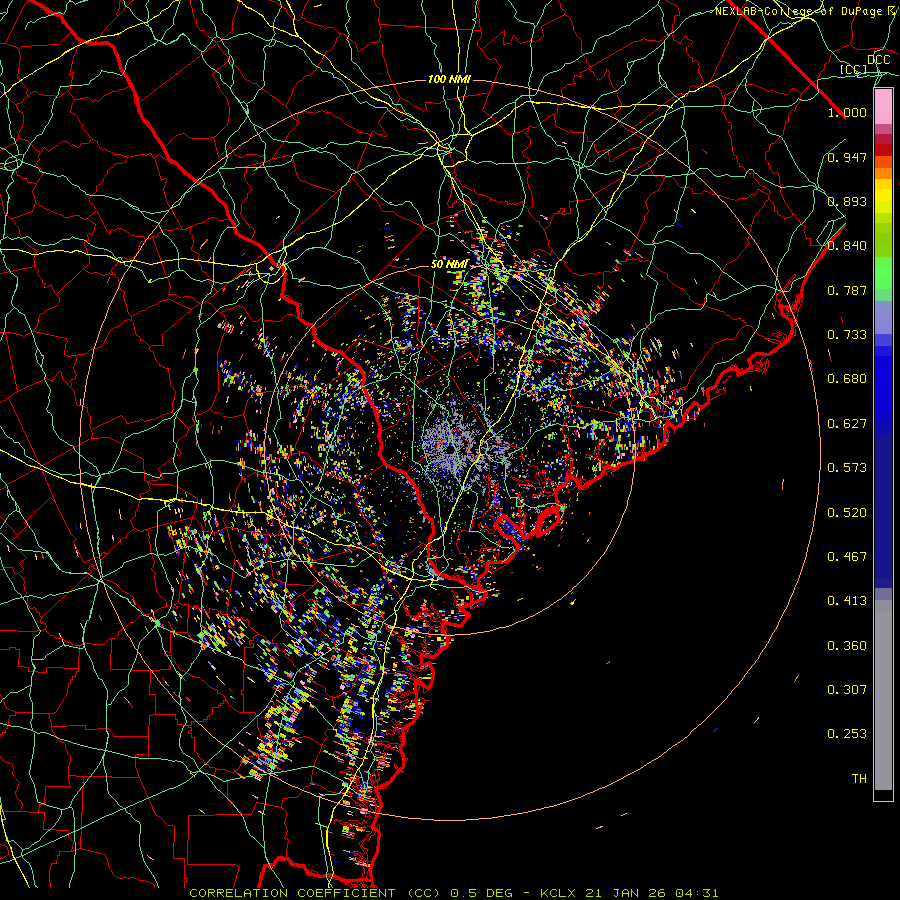Click the CORRELATION COEFFICIENT caption text
The image size is (900, 900).
point(292,893)
